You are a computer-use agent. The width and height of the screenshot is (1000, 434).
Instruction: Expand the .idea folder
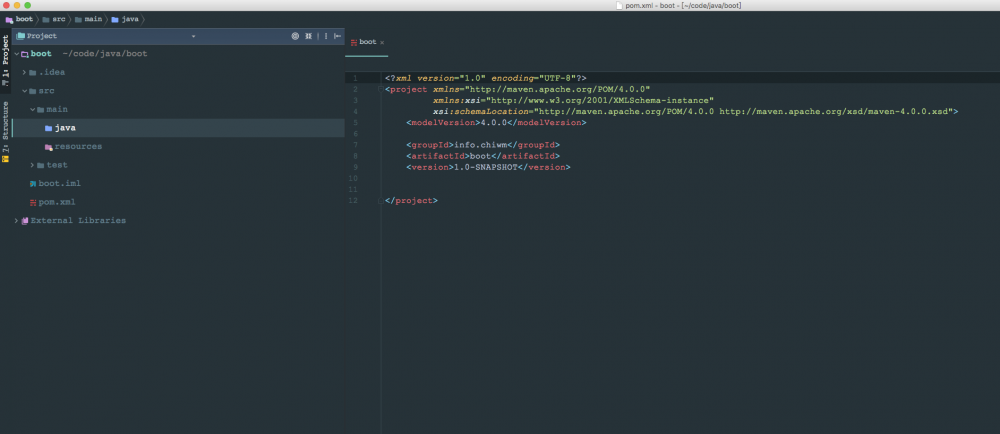(24, 72)
